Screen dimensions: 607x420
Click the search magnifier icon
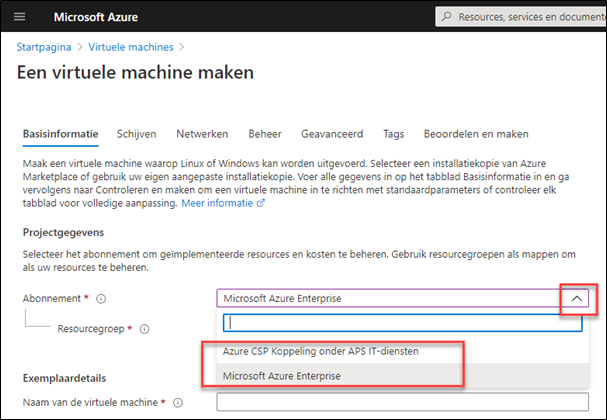[x=446, y=16]
